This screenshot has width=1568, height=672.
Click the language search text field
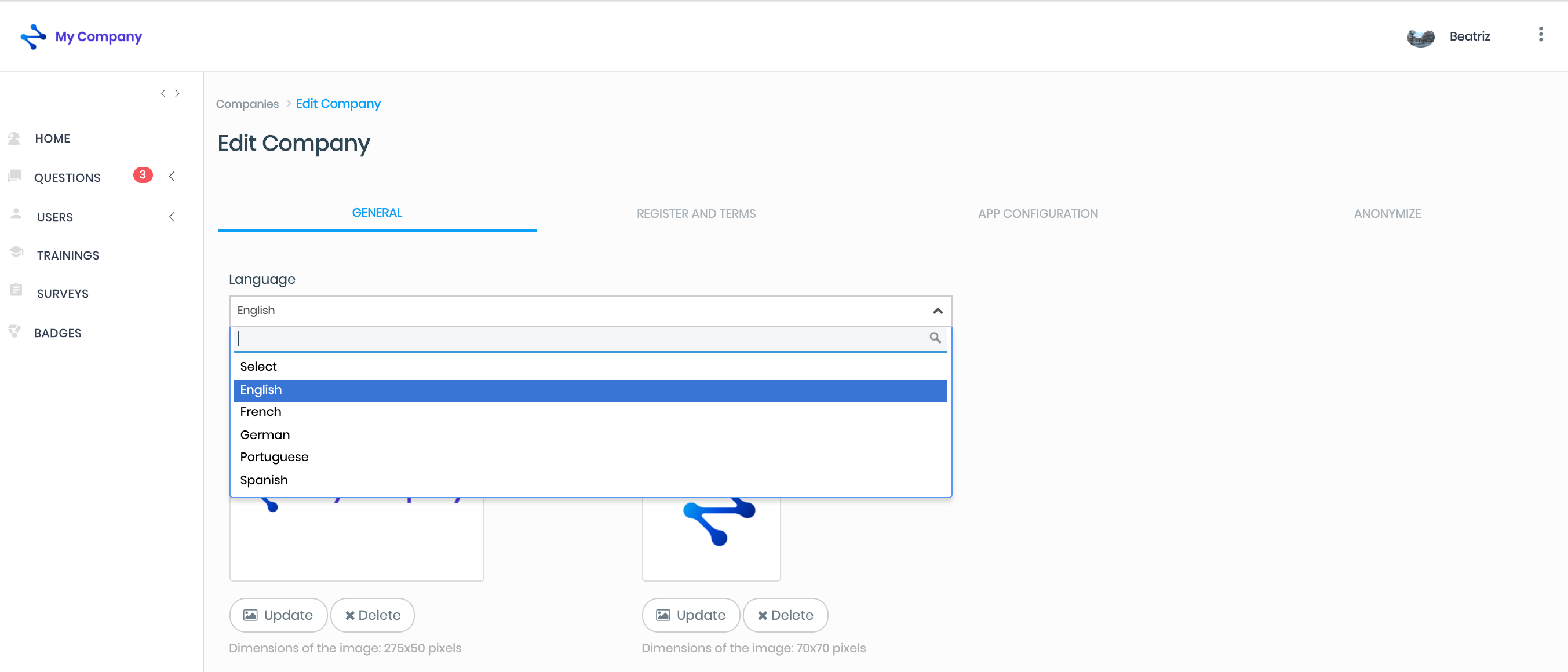tap(578, 338)
